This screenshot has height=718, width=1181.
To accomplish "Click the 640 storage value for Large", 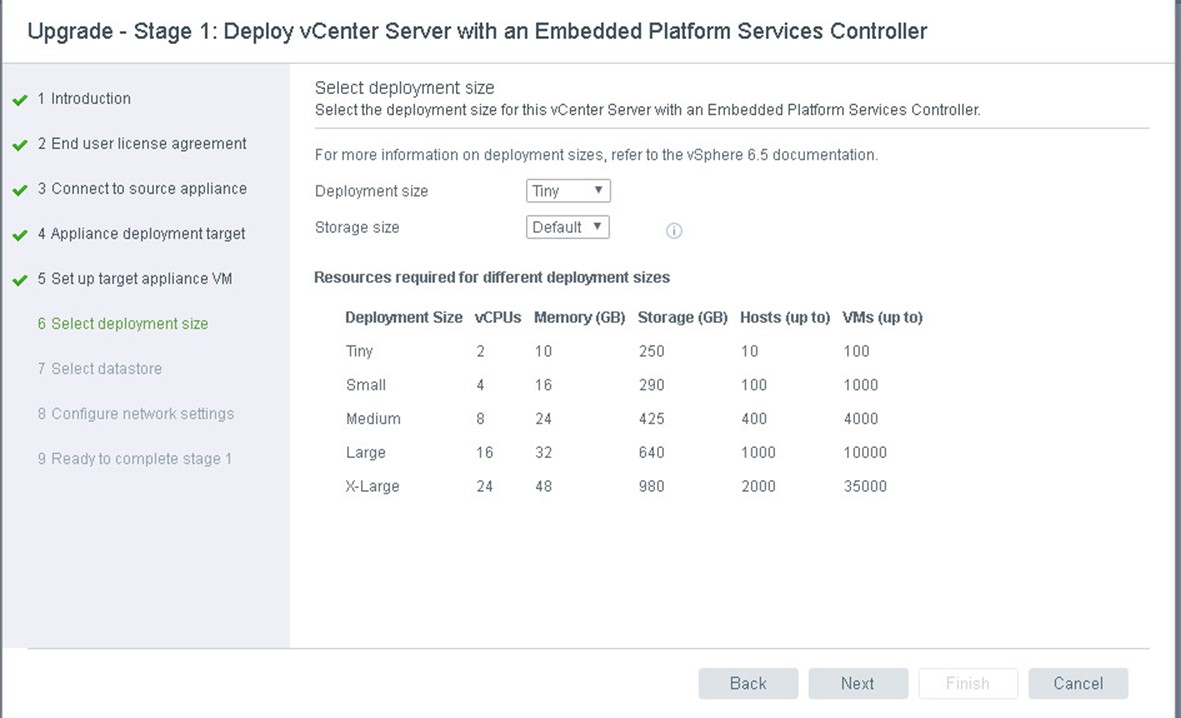I will (652, 453).
